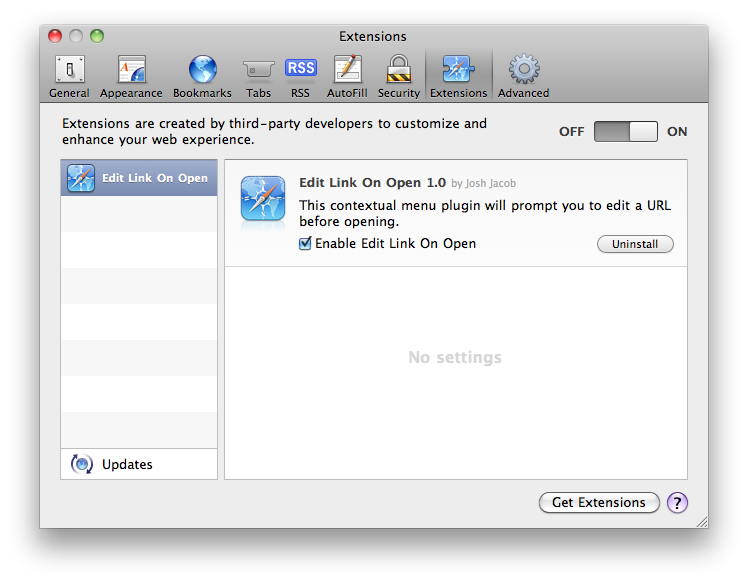This screenshot has width=748, height=583.
Task: Click the Uninstall button
Action: click(635, 244)
